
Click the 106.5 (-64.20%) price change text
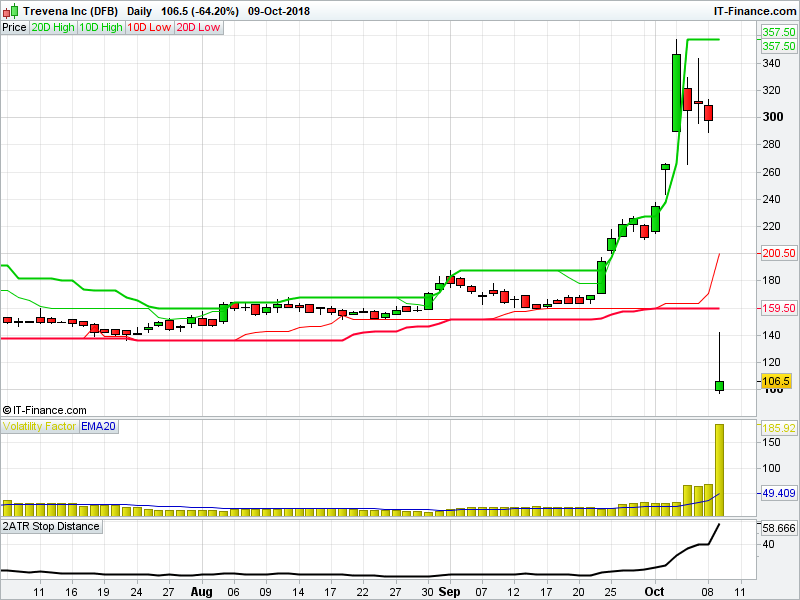(200, 11)
